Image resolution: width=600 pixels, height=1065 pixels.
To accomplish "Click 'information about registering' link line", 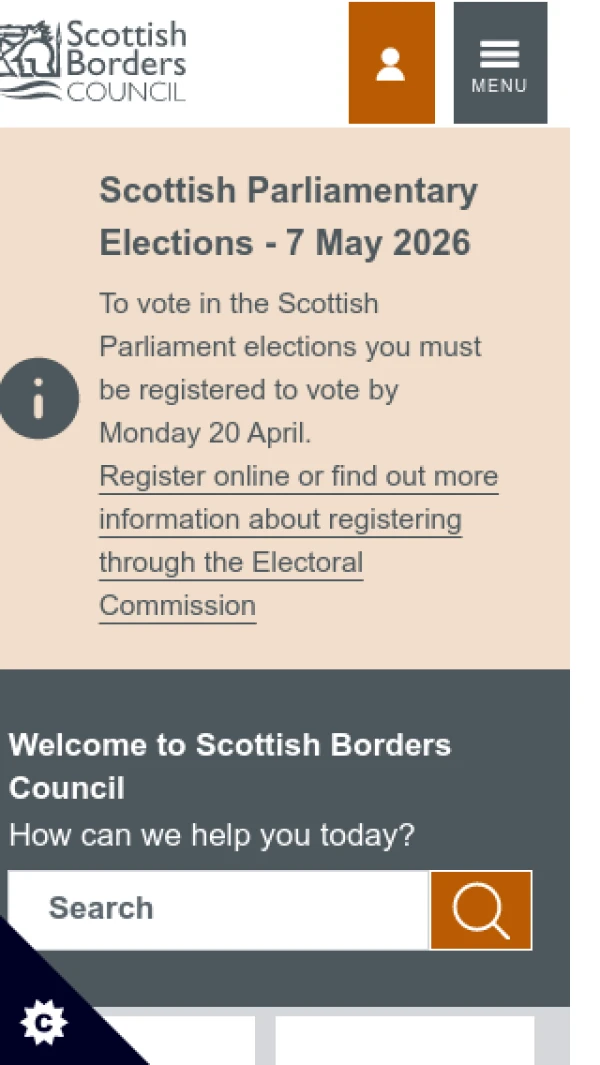I will (x=280, y=520).
